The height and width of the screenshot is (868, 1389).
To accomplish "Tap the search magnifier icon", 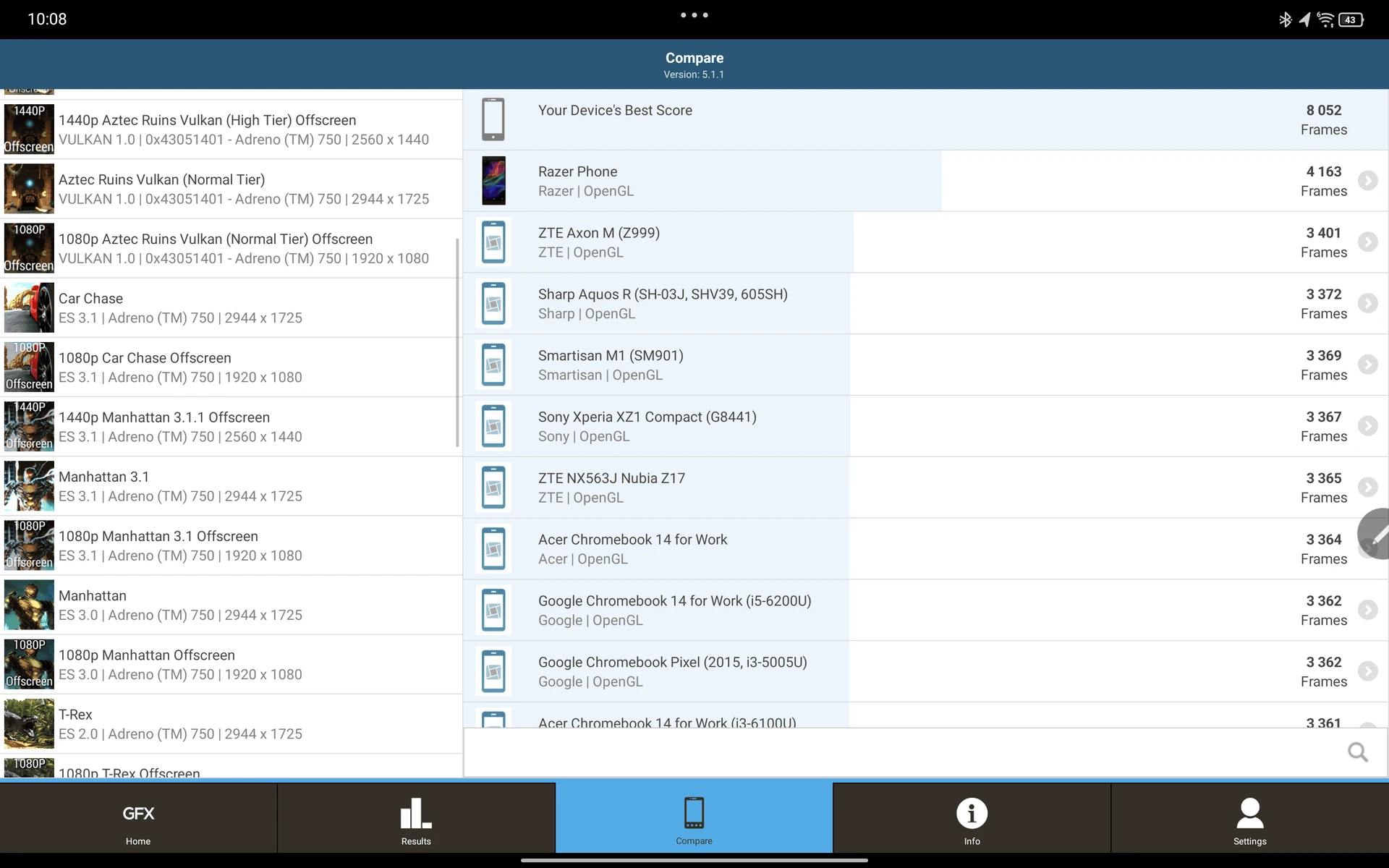I will tap(1358, 752).
